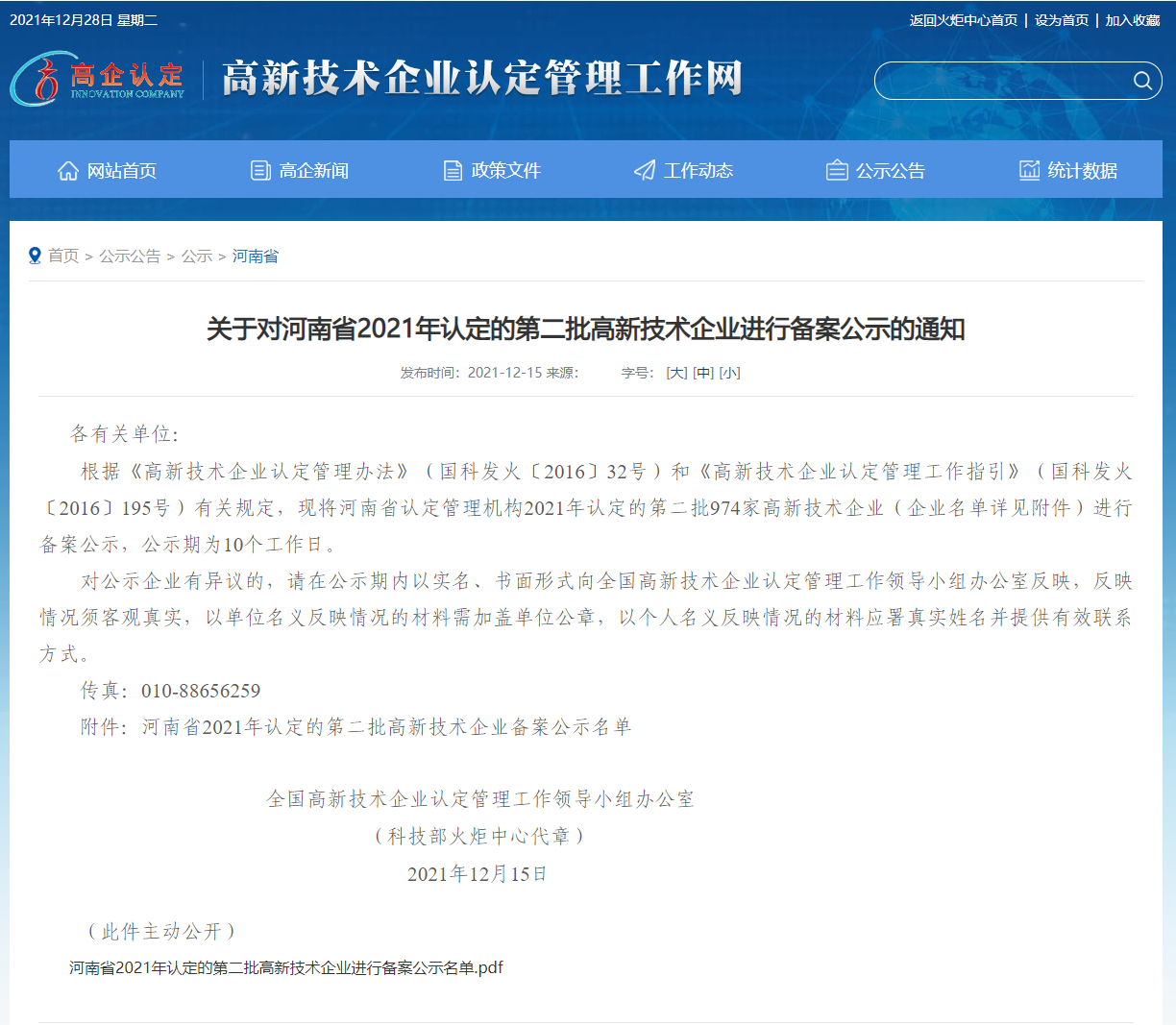Go to 公示公告 in the breadcrumb

(x=130, y=256)
